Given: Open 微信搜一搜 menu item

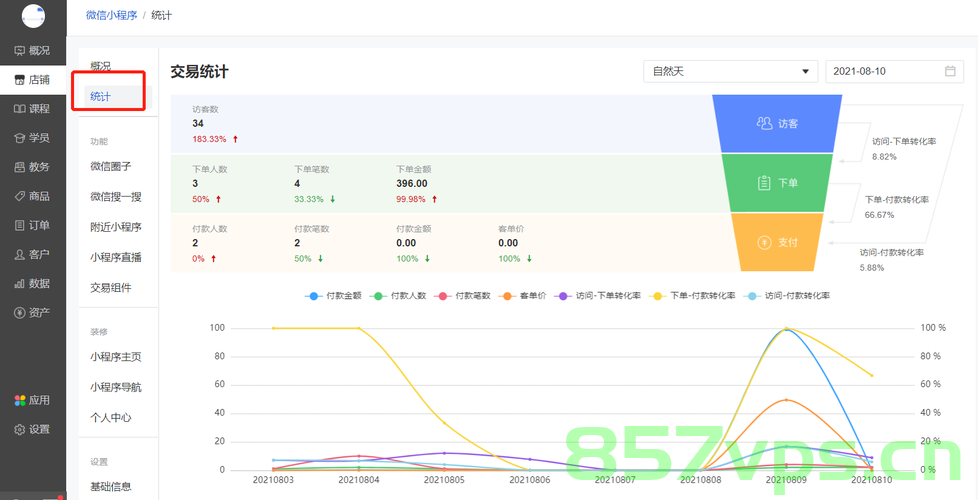Looking at the screenshot, I should click(116, 197).
